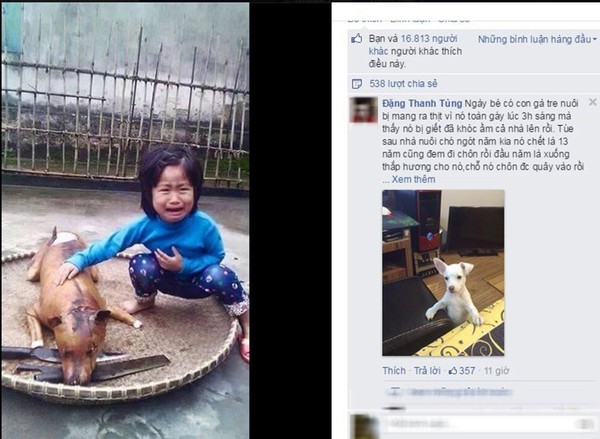Click the small thumbs-up icon next to 357
The height and width of the screenshot is (439, 600).
[453, 370]
